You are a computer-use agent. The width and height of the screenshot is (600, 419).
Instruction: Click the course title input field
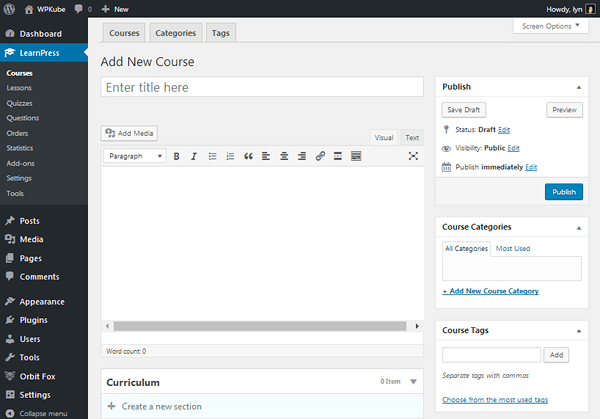click(262, 88)
